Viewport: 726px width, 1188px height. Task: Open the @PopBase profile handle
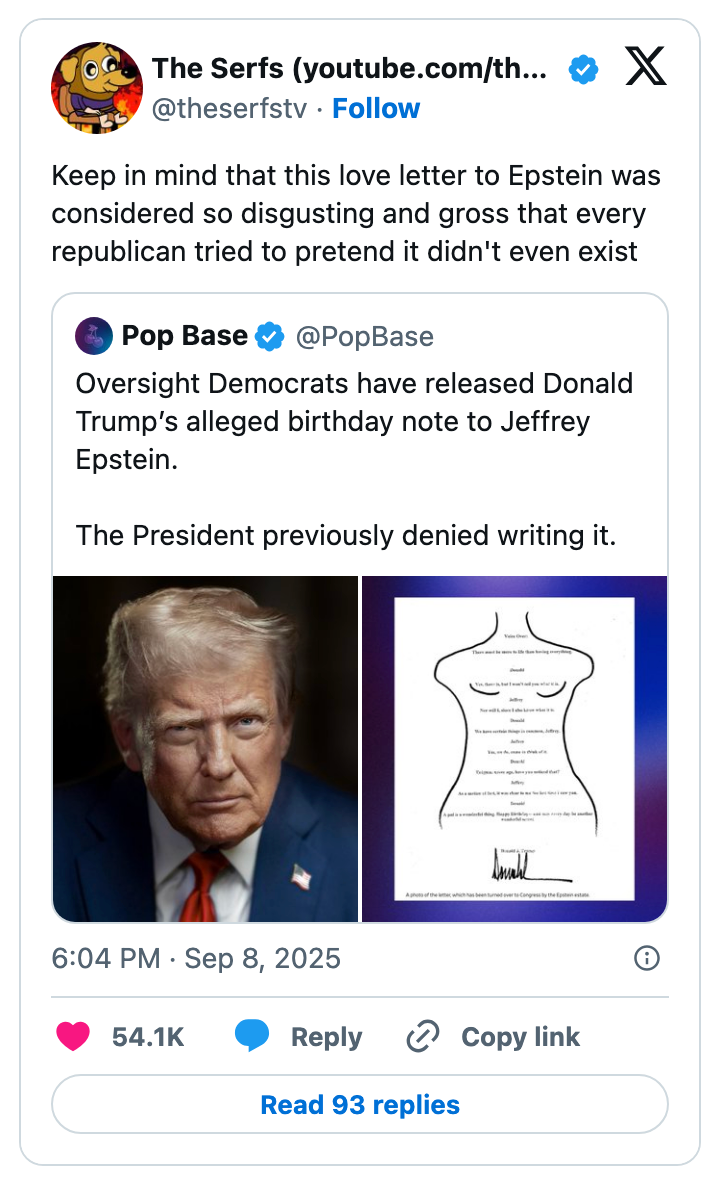click(x=369, y=336)
